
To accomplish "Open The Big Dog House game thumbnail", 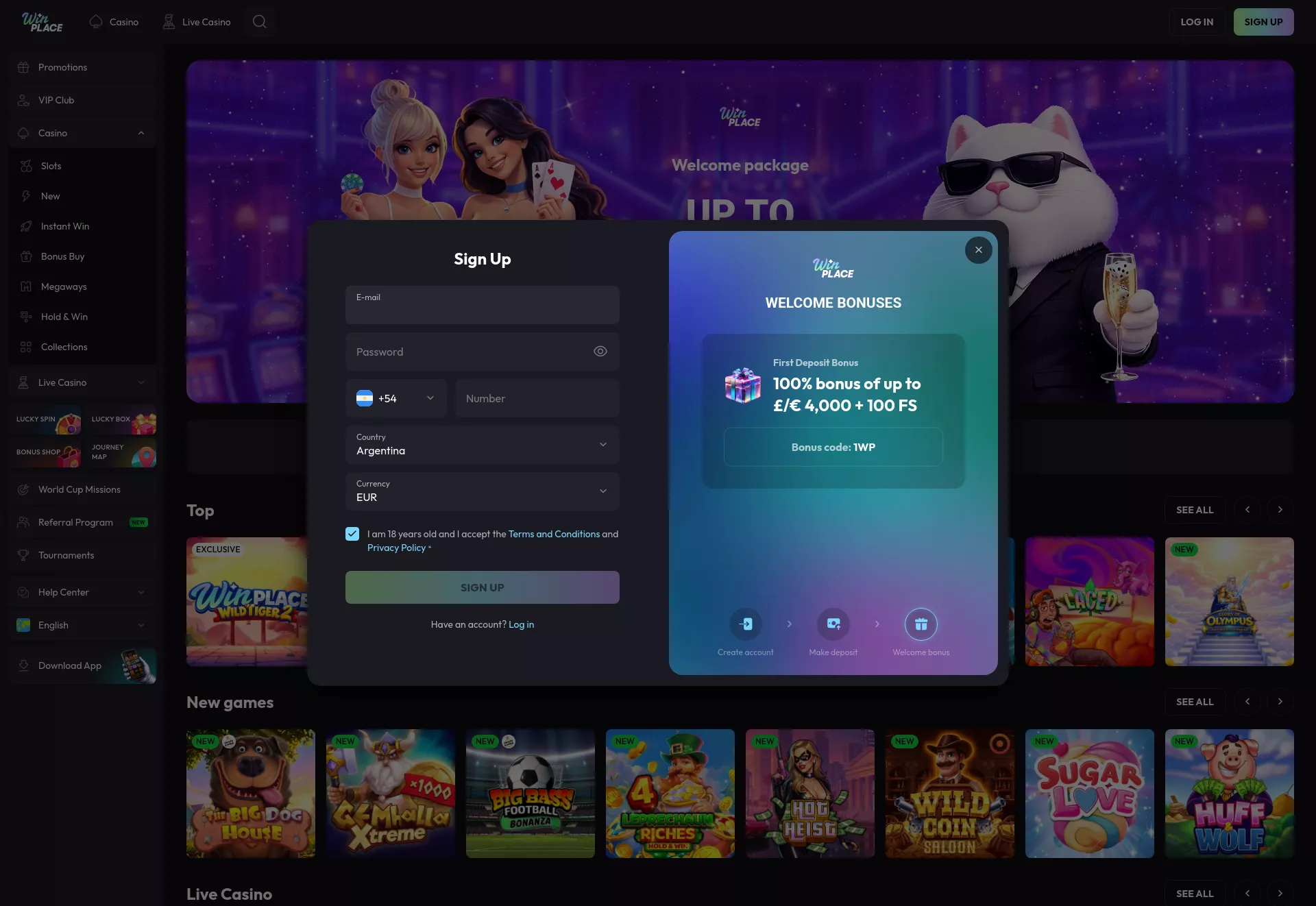I will 251,794.
